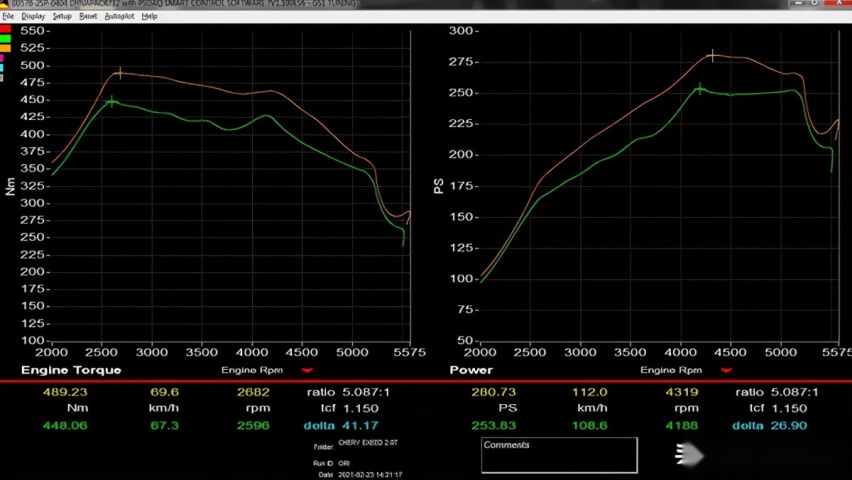Select the 69.6 km/h speed value
Screen dimensions: 852x480
click(164, 392)
